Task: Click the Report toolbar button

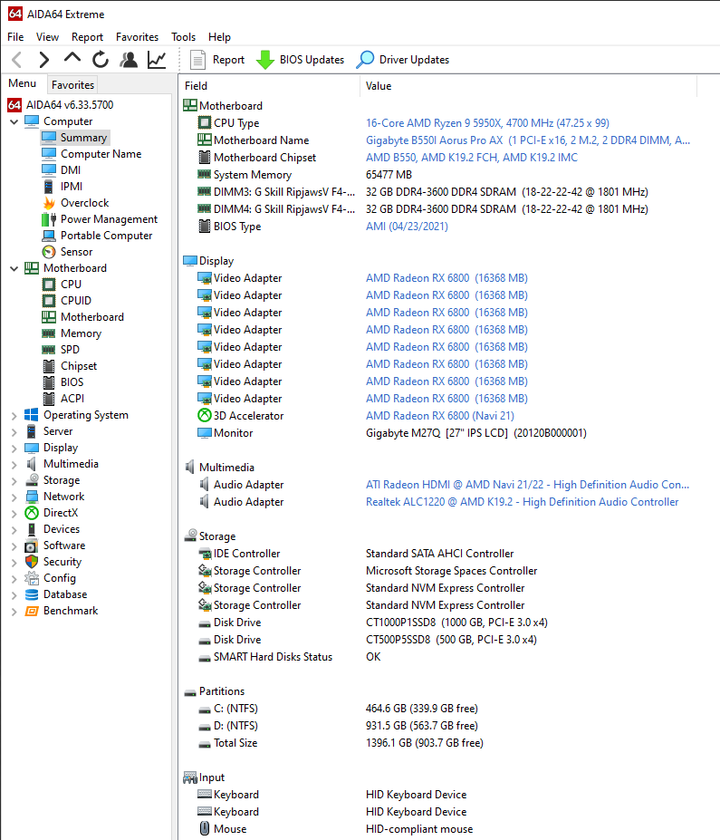Action: 217,59
